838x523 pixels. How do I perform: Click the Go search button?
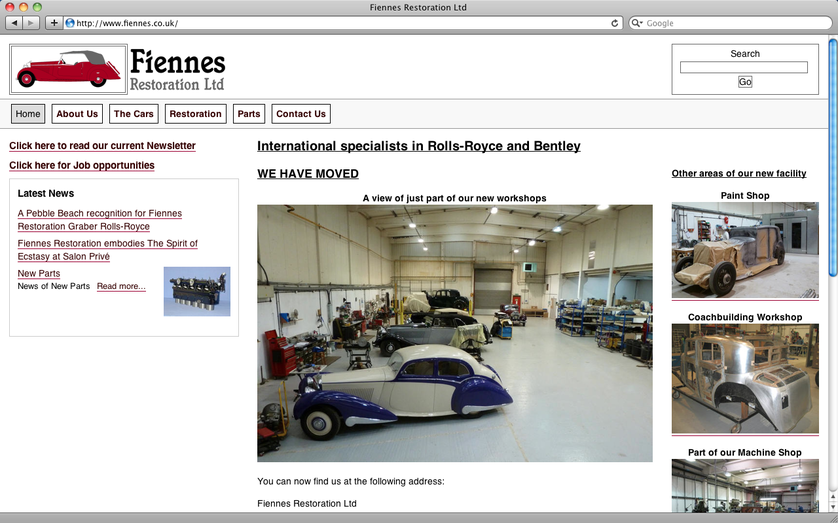tap(745, 82)
